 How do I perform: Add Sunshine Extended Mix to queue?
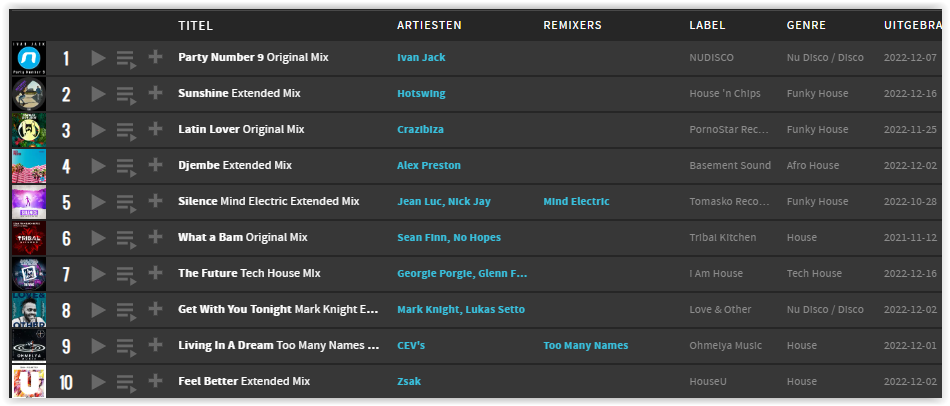click(126, 95)
